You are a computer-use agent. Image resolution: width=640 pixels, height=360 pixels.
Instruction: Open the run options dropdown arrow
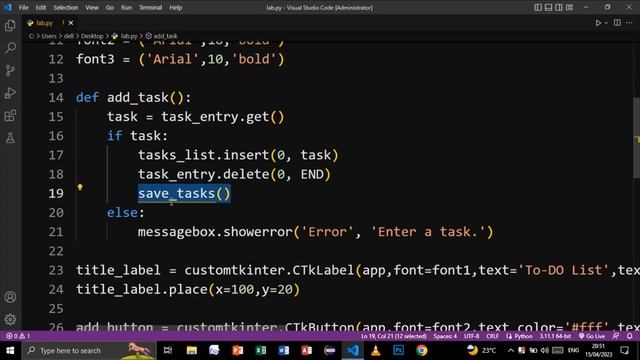(606, 23)
